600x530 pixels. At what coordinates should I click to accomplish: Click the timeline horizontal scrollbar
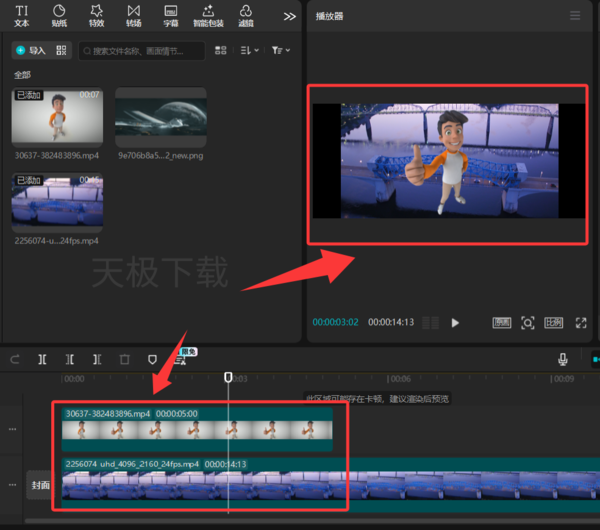pyautogui.click(x=312, y=521)
